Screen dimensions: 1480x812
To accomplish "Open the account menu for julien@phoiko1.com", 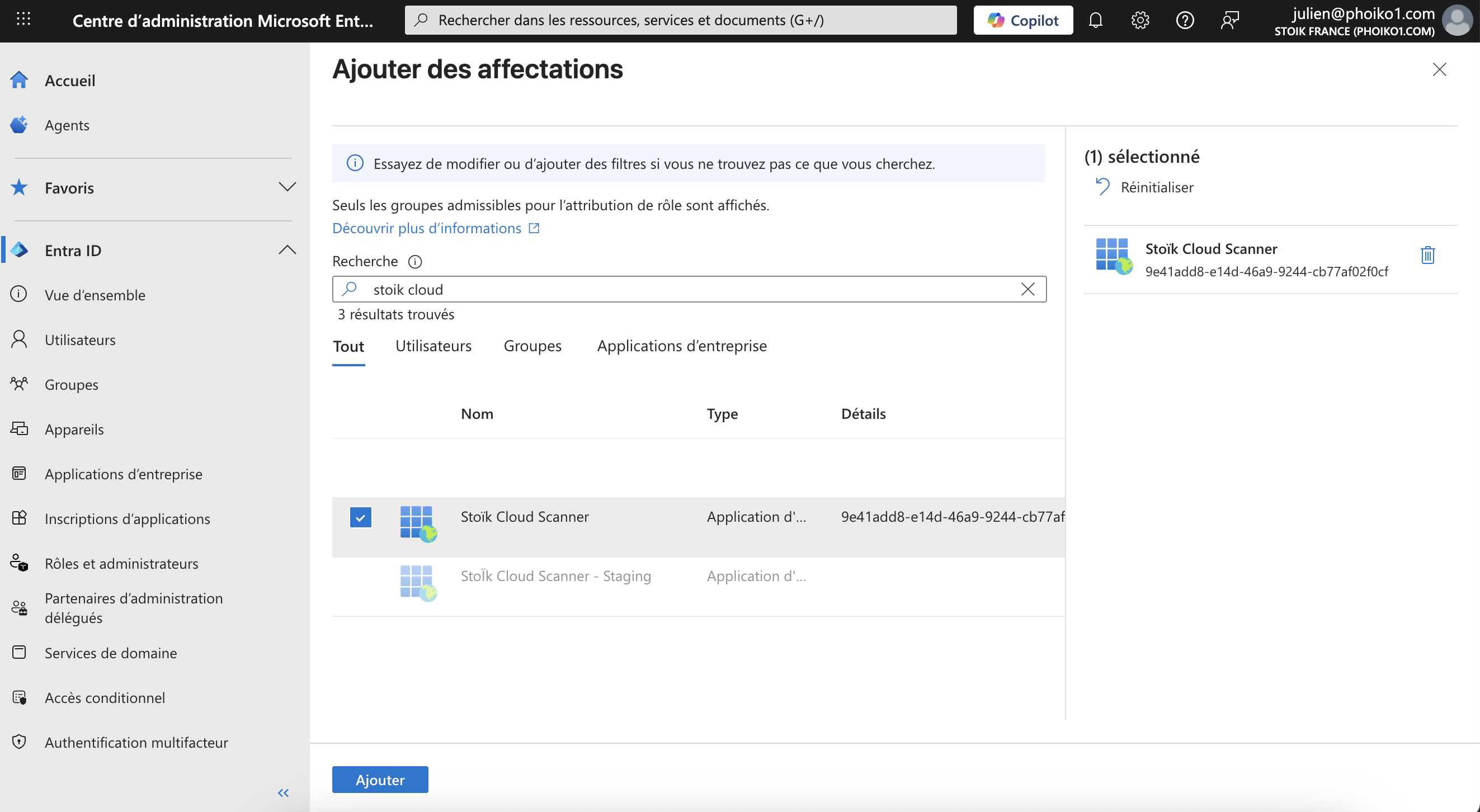I will pos(1458,21).
